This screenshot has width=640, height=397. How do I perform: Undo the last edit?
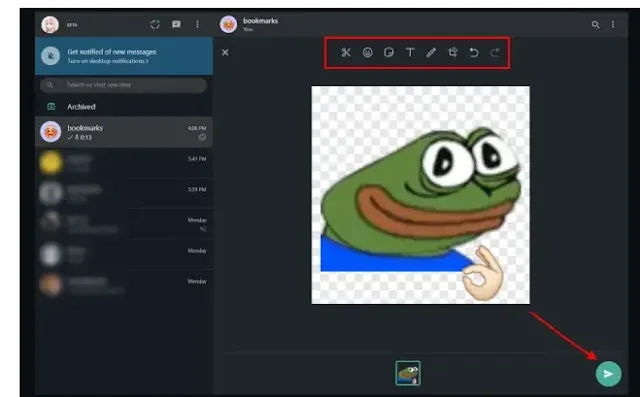click(474, 52)
